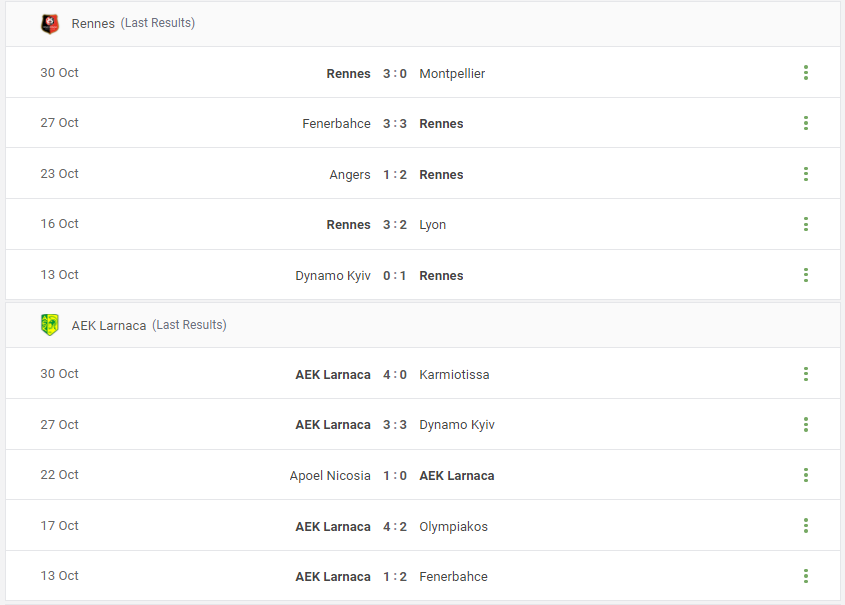845x605 pixels.
Task: Select Montpellier team name
Action: (x=452, y=74)
